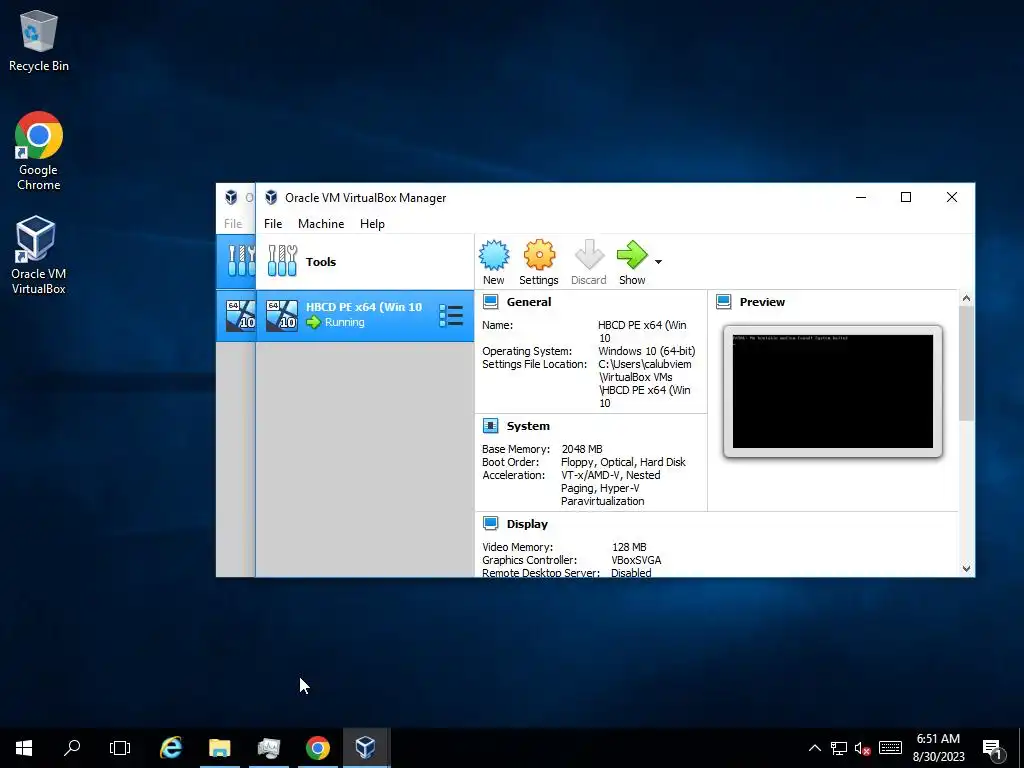Click the taskbar search magnifier
Viewport: 1024px width, 768px height.
tap(72, 748)
